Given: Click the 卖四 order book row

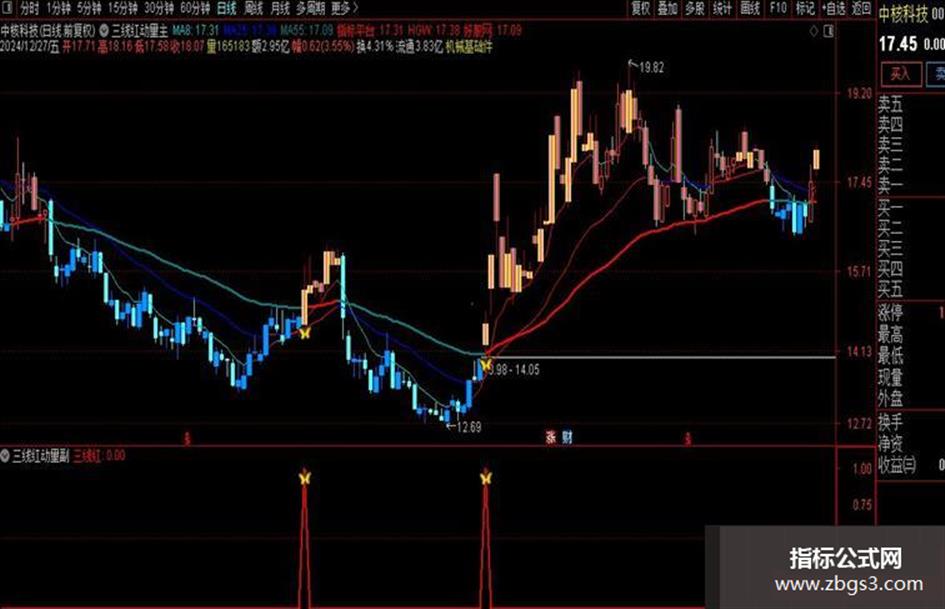Looking at the screenshot, I should point(911,125).
